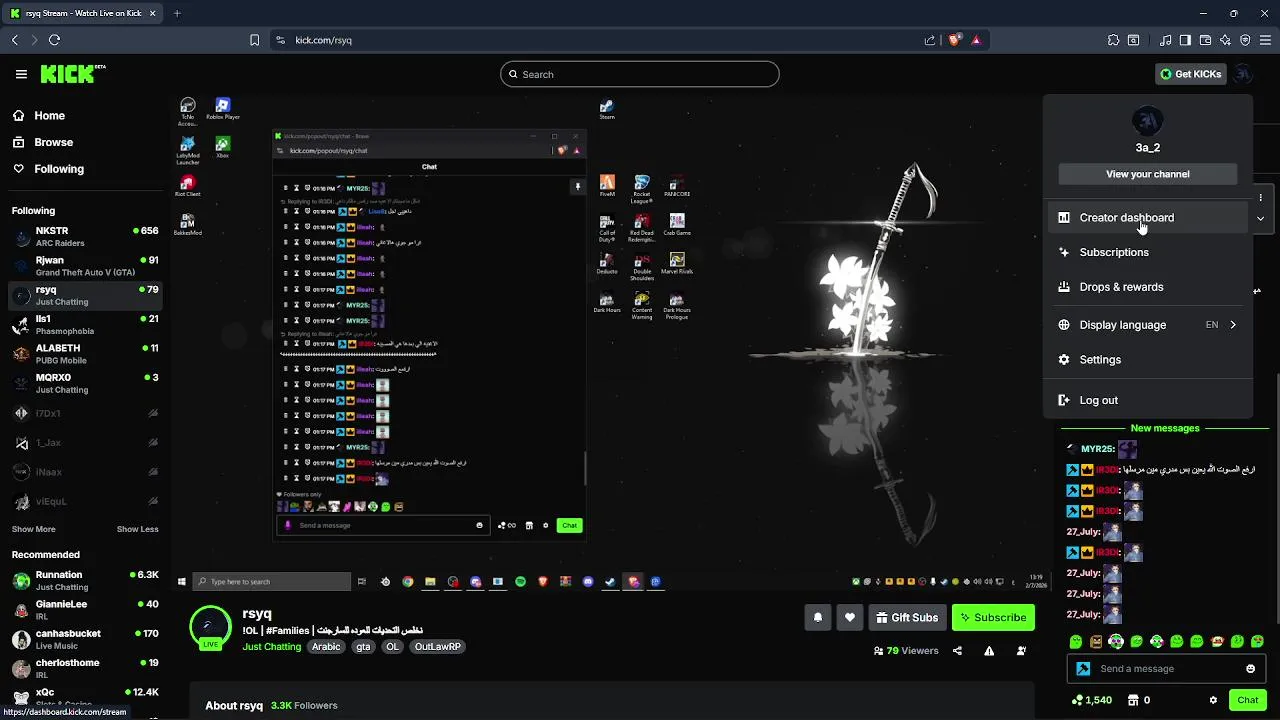Click icon right of report triangle
Screen dimensions: 1280x720
pyautogui.click(x=1021, y=651)
